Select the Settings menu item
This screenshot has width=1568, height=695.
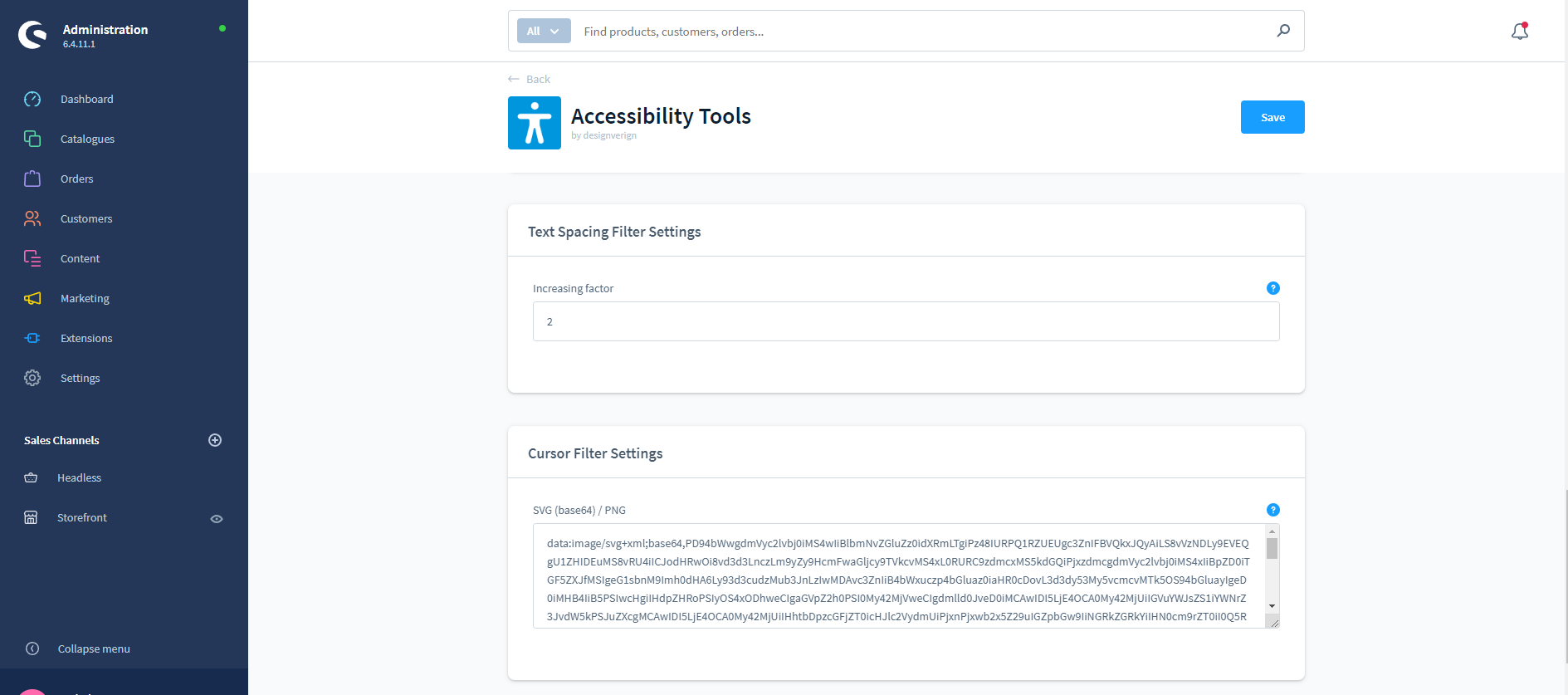[x=80, y=378]
